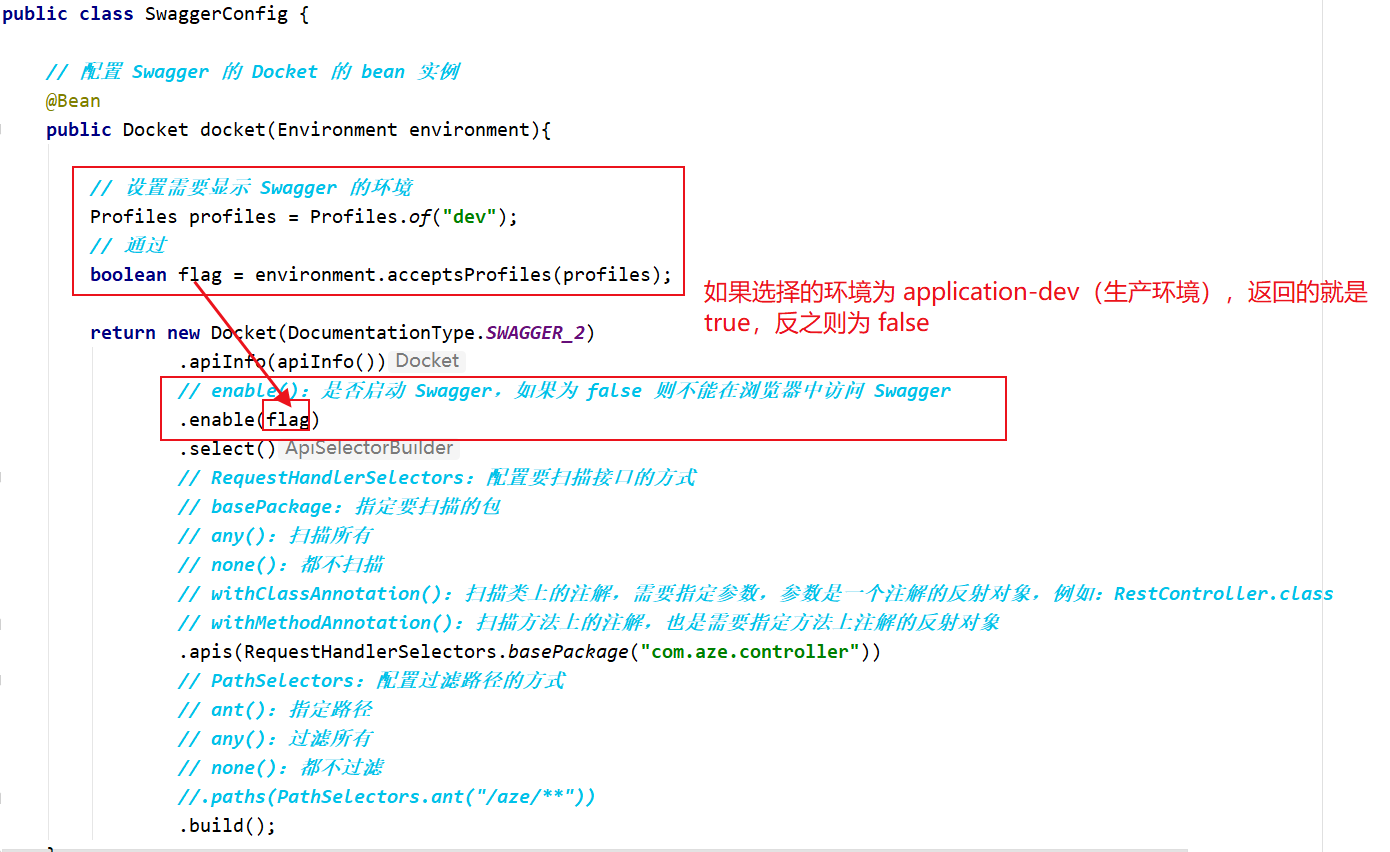Click the withClassAnnotation() comment line
1390x852 pixels.
(756, 594)
